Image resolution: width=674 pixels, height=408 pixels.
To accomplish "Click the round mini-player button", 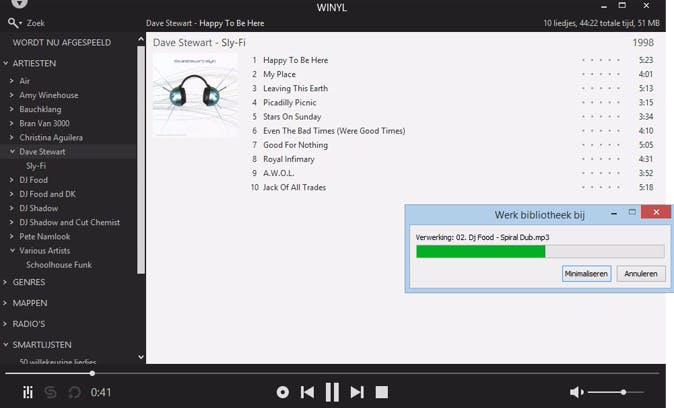I will [282, 392].
